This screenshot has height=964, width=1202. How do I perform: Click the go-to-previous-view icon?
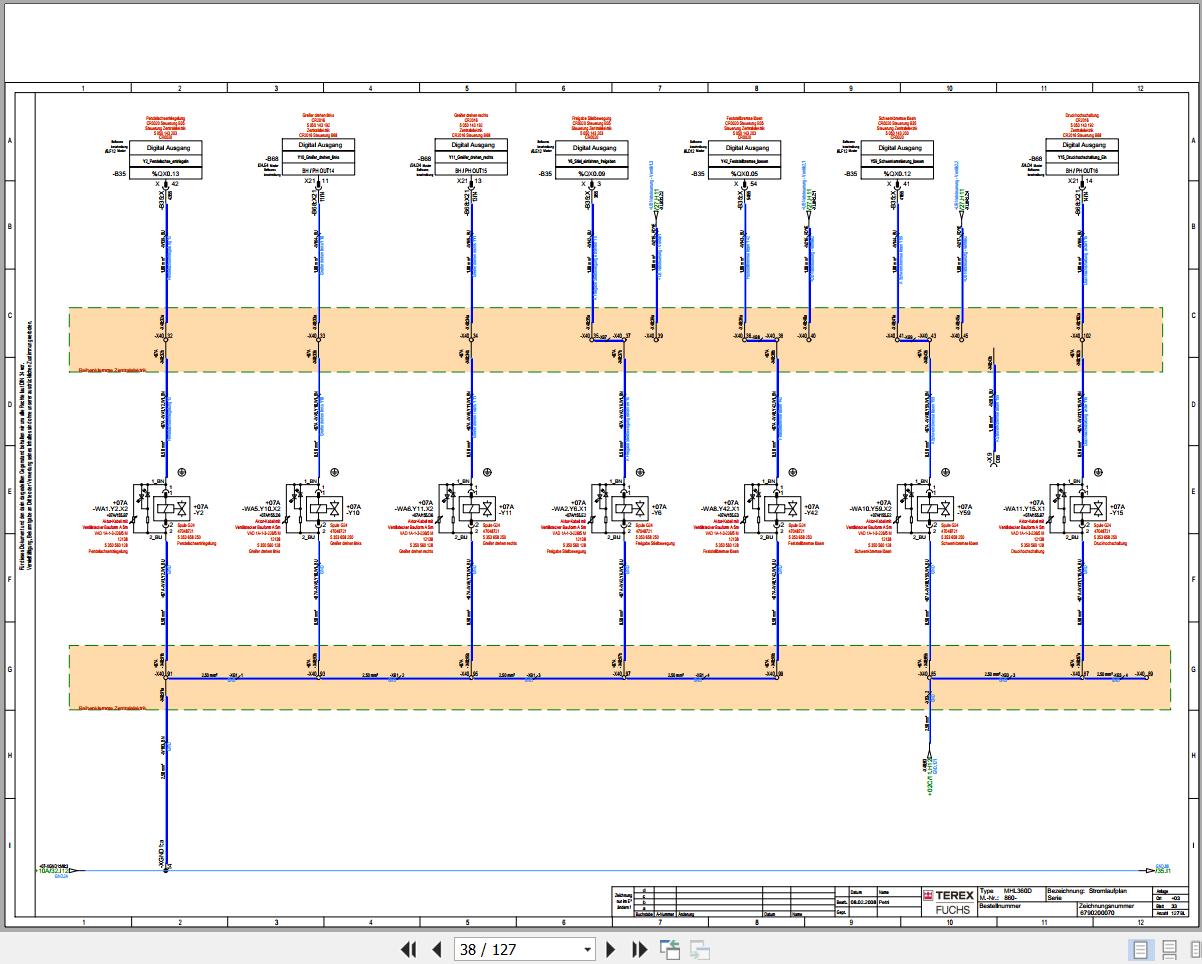[x=669, y=949]
